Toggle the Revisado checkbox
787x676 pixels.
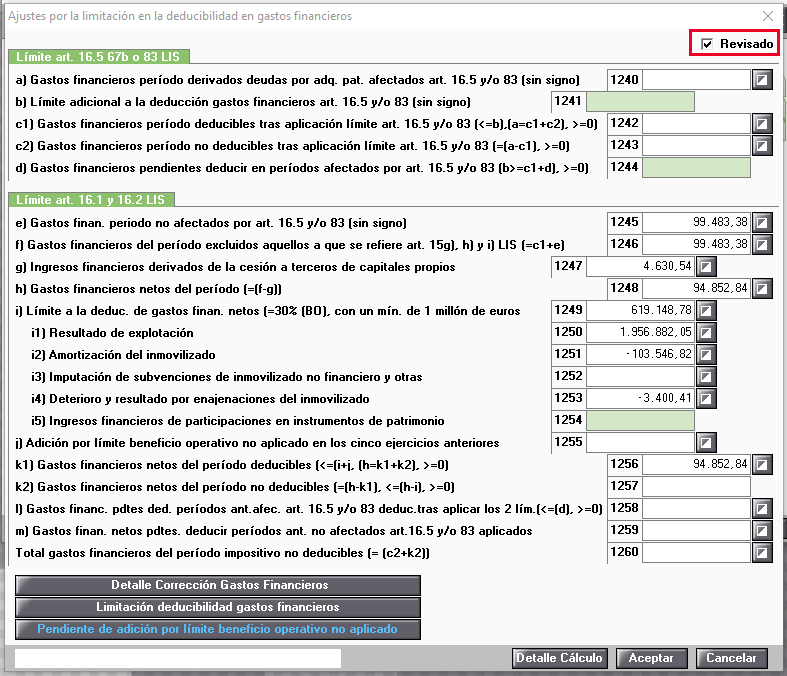[707, 44]
